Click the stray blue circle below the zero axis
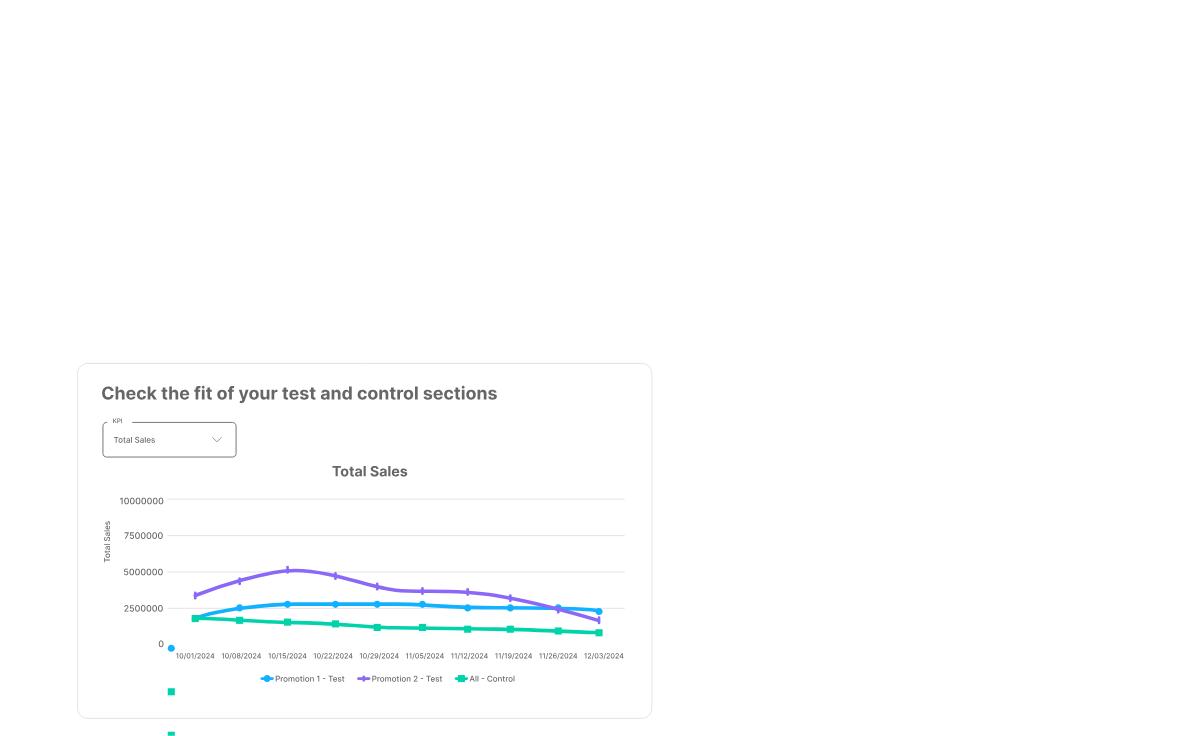The image size is (1191, 736). 170,648
